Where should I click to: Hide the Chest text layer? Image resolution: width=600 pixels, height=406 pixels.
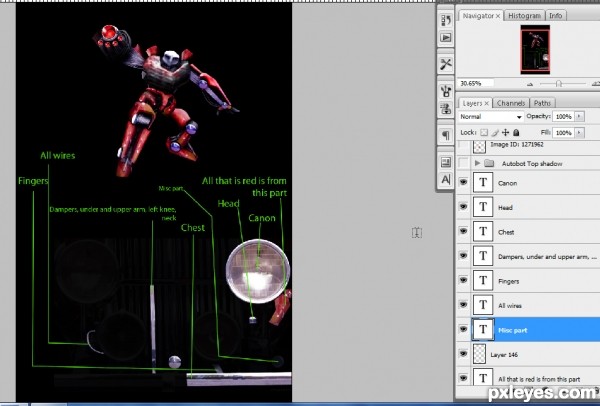pos(463,231)
